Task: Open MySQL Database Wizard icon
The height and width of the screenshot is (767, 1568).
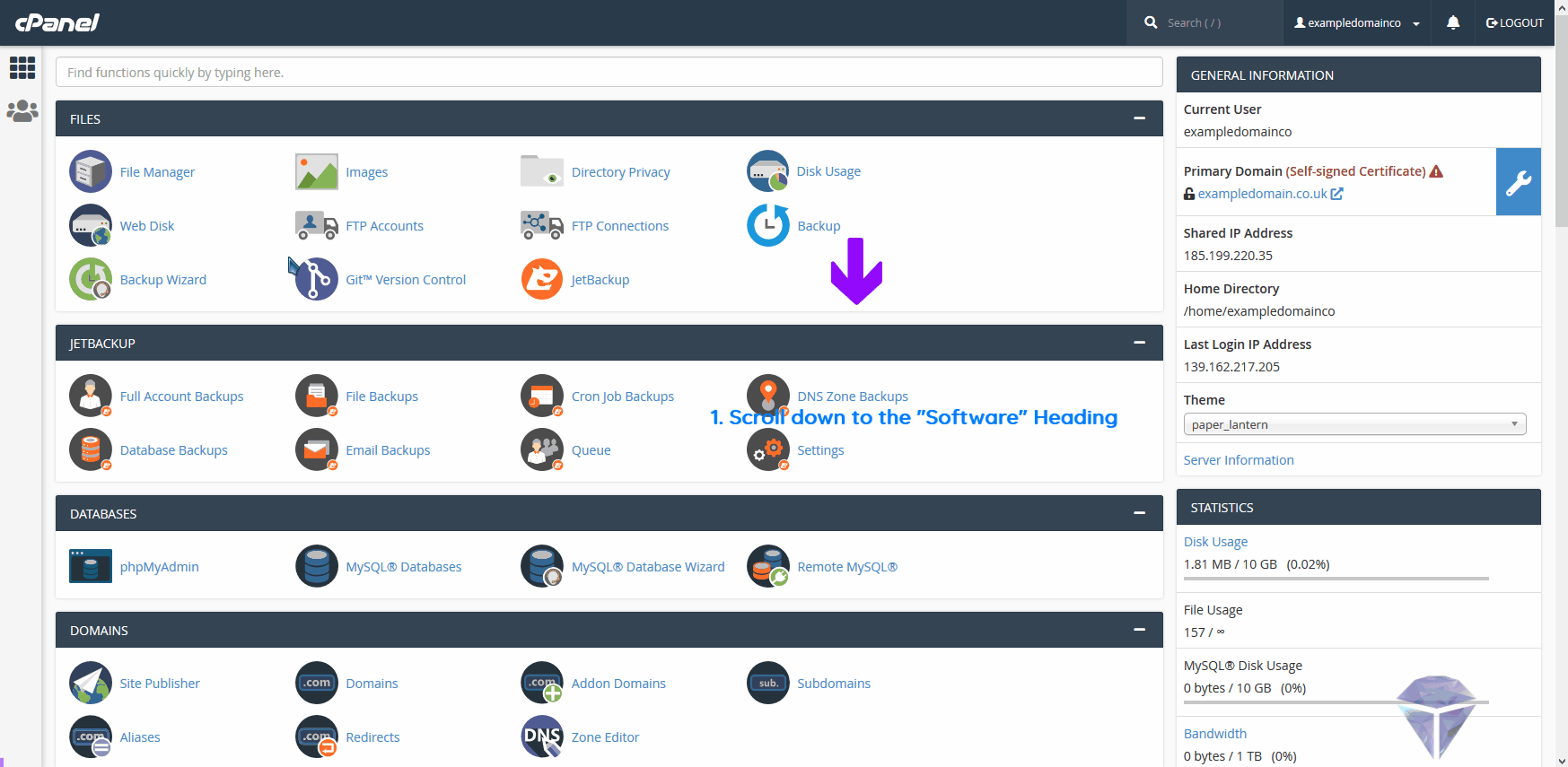Action: [x=542, y=566]
